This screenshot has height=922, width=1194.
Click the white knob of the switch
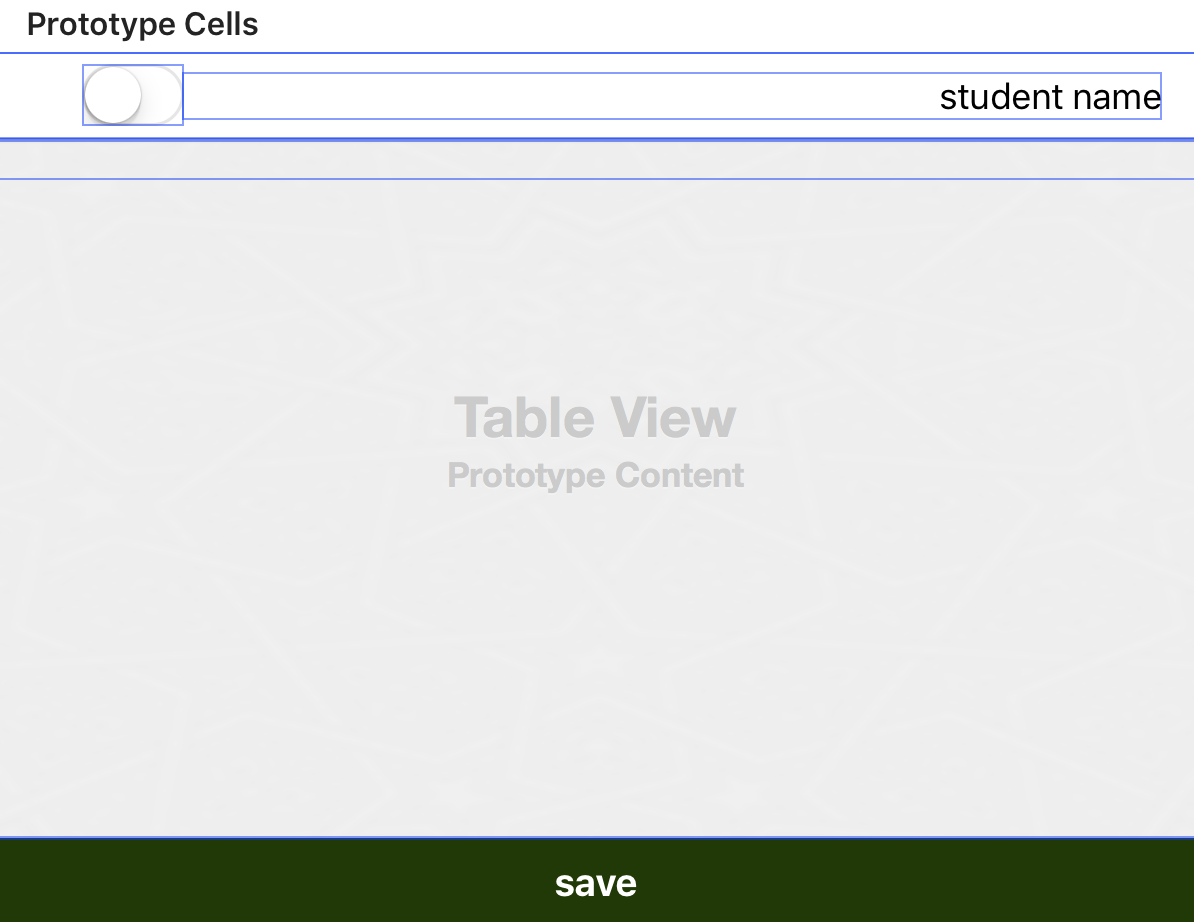[113, 96]
